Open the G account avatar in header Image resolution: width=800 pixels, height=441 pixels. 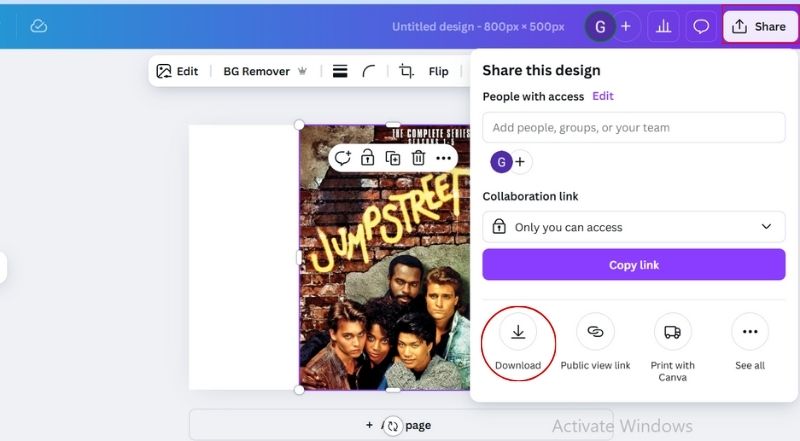point(600,27)
